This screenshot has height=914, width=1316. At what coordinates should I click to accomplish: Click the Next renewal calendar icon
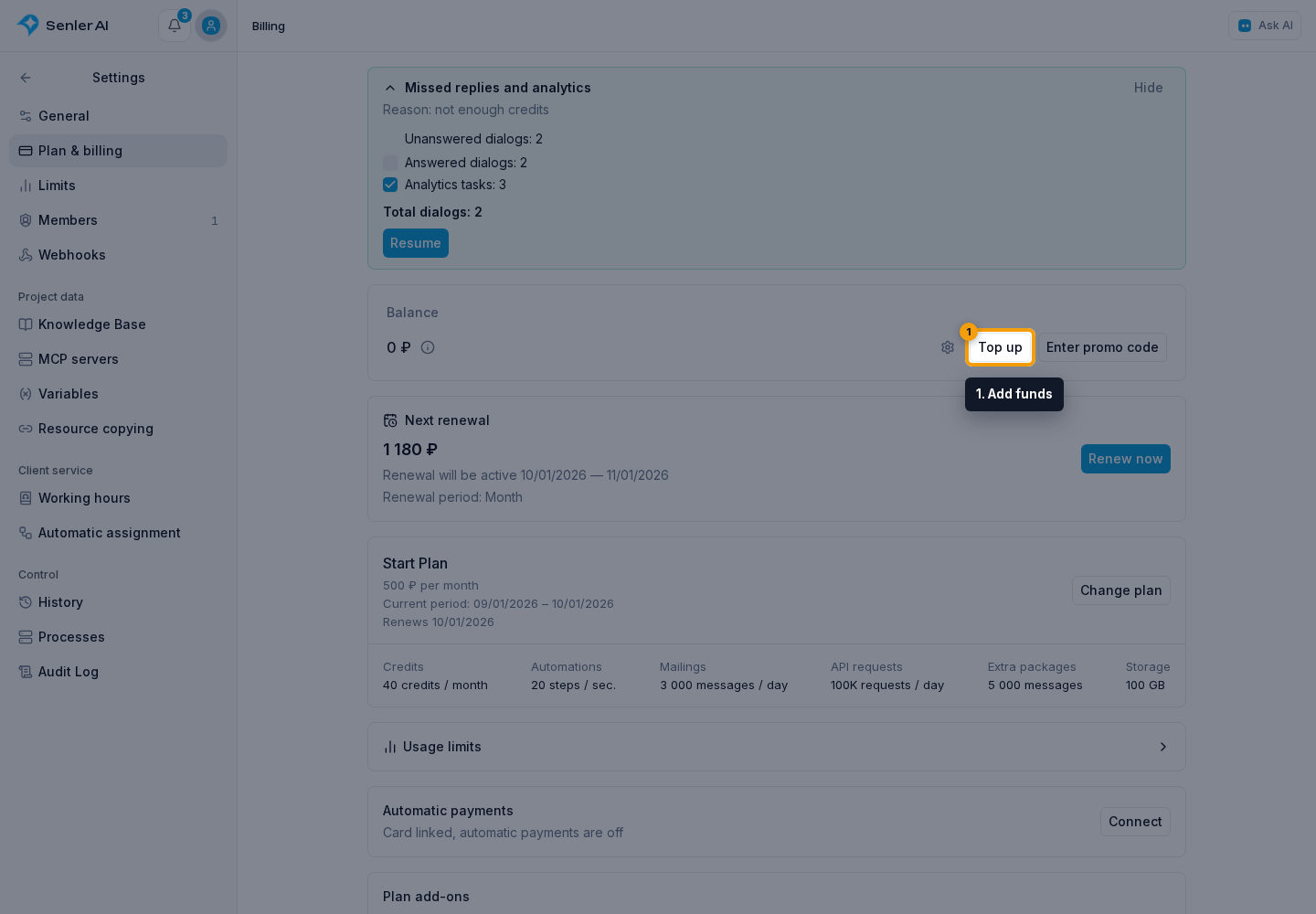(390, 420)
